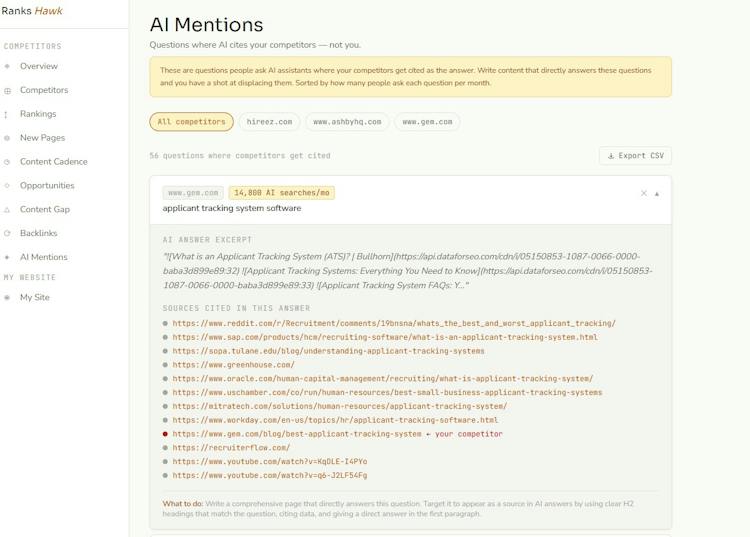Open Backlinks page
Screen dimensions: 750x537
[x=38, y=233]
